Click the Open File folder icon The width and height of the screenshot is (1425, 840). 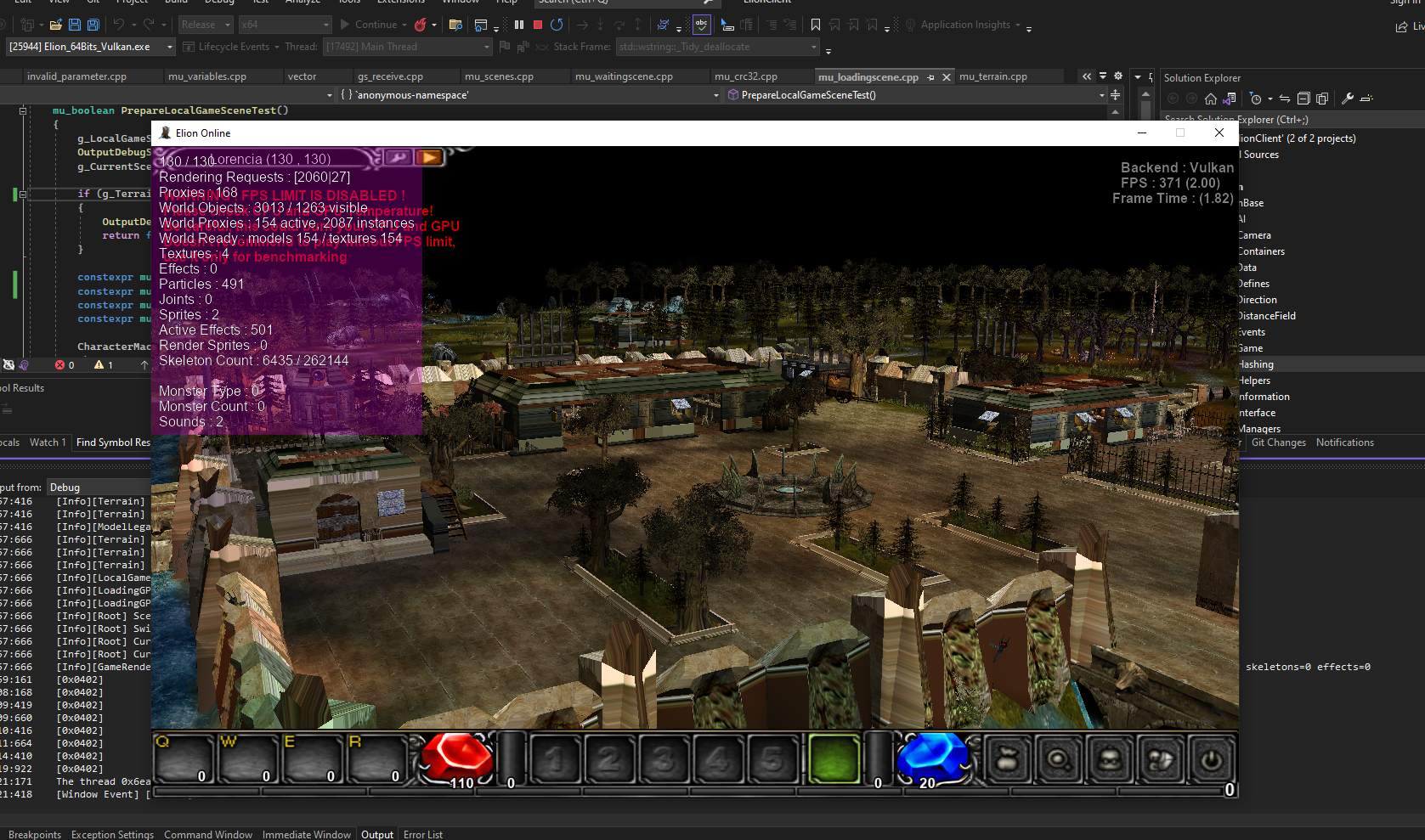[56, 25]
